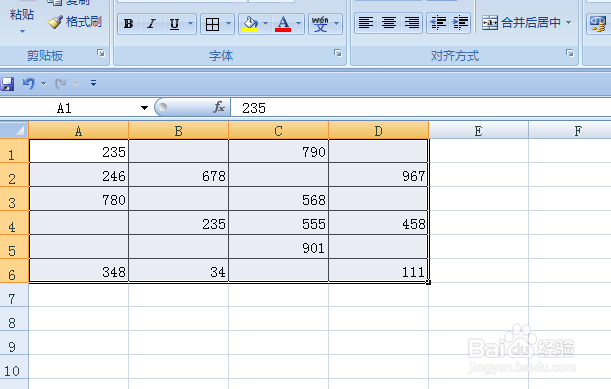Open 字体 dialog launcher
611x389 pixels.
(x=338, y=53)
